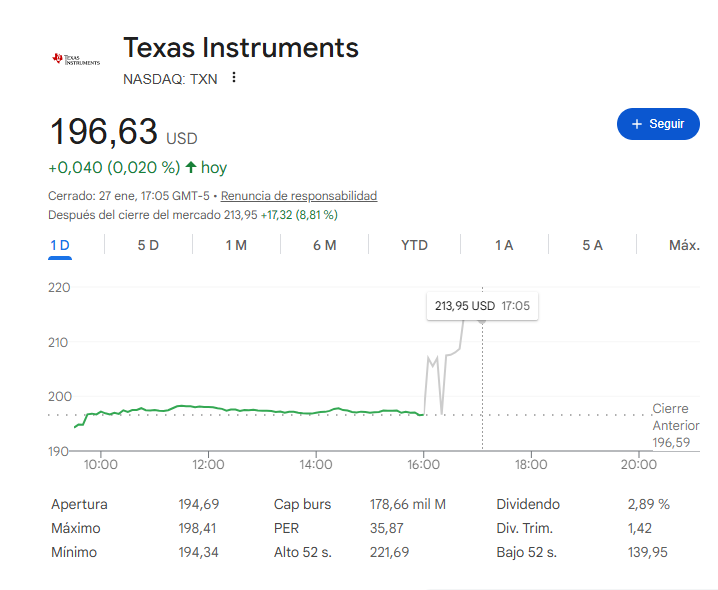Click the Texas Instruments logo icon
Image resolution: width=718 pixels, height=590 pixels.
(x=76, y=60)
